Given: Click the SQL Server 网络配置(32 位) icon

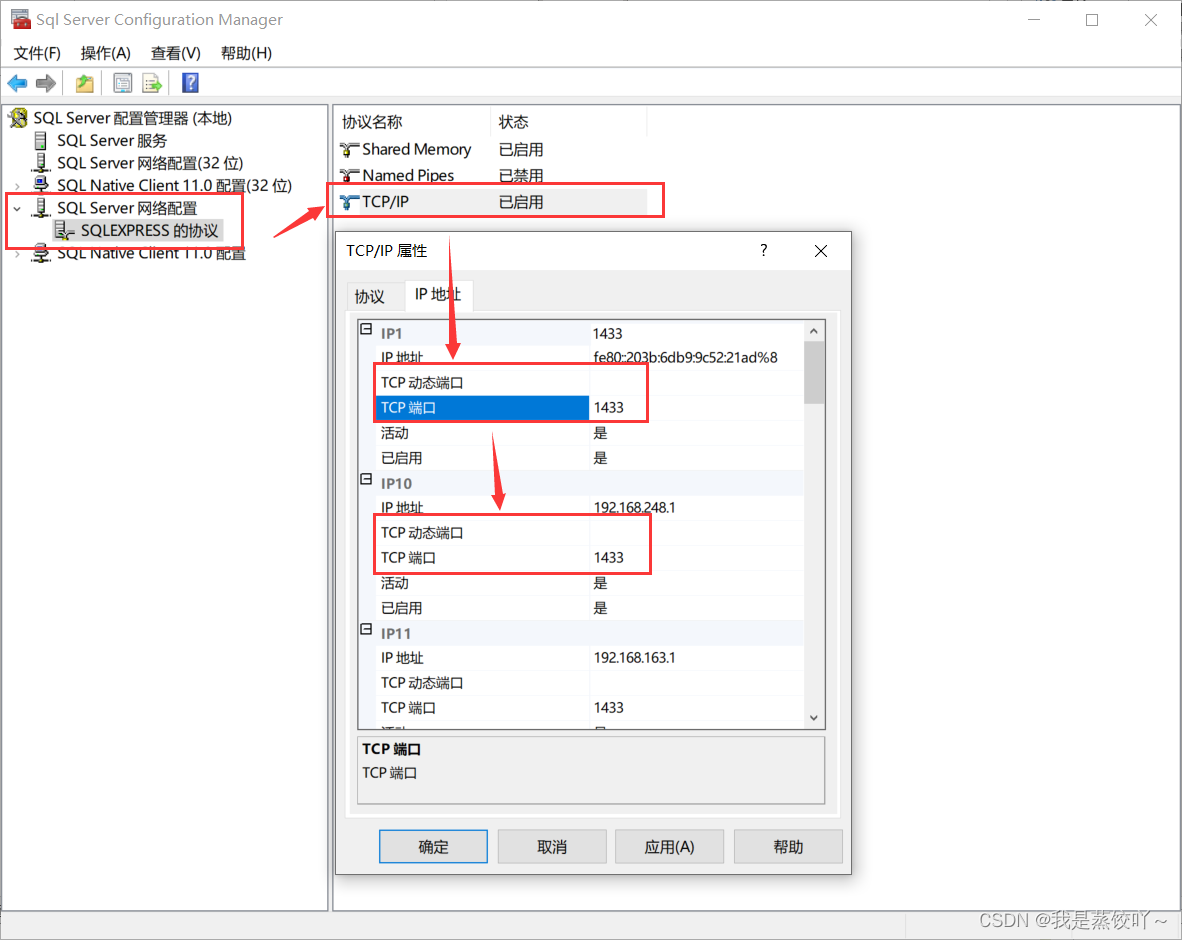Looking at the screenshot, I should tap(41, 163).
